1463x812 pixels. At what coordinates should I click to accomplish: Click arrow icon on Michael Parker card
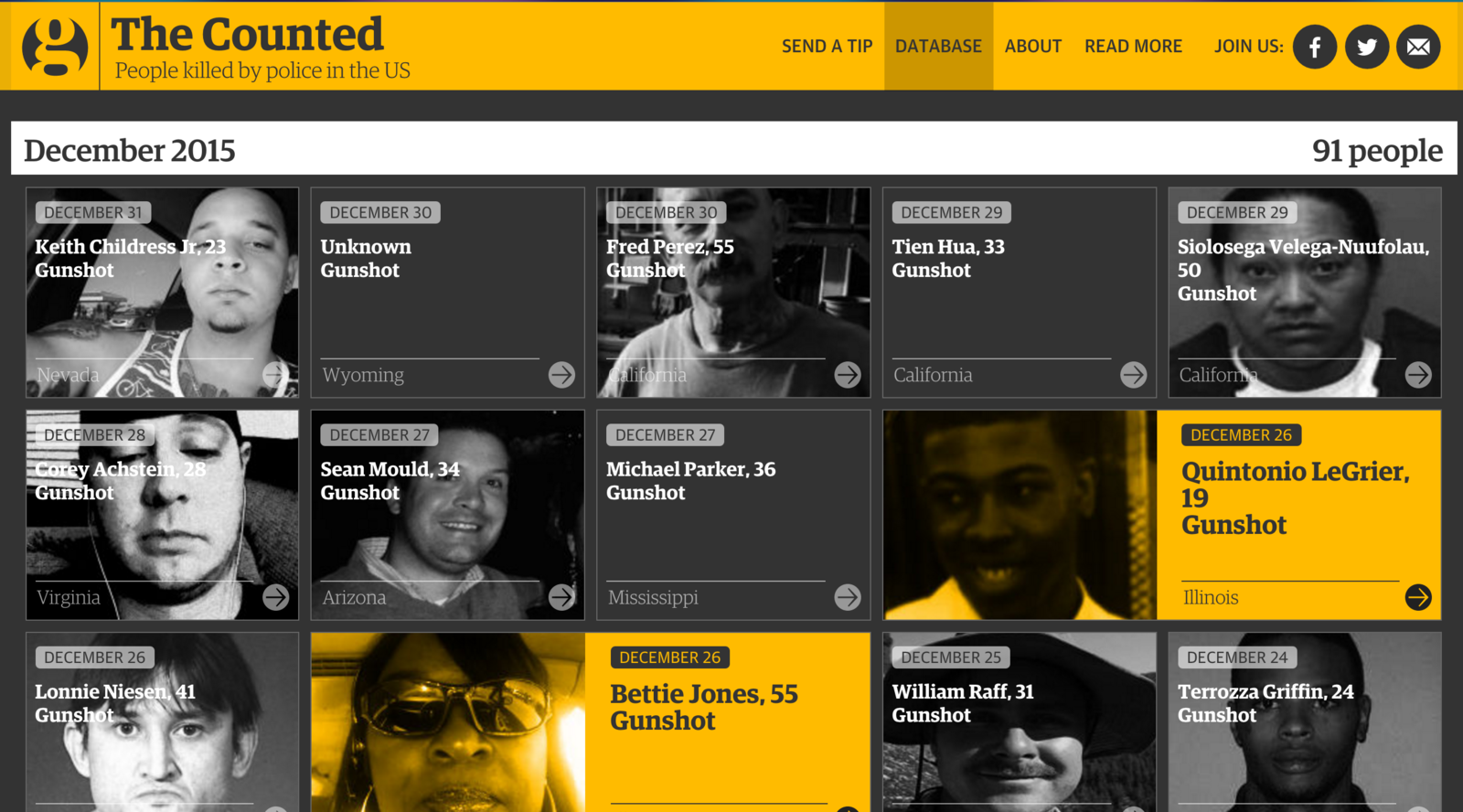pos(848,597)
